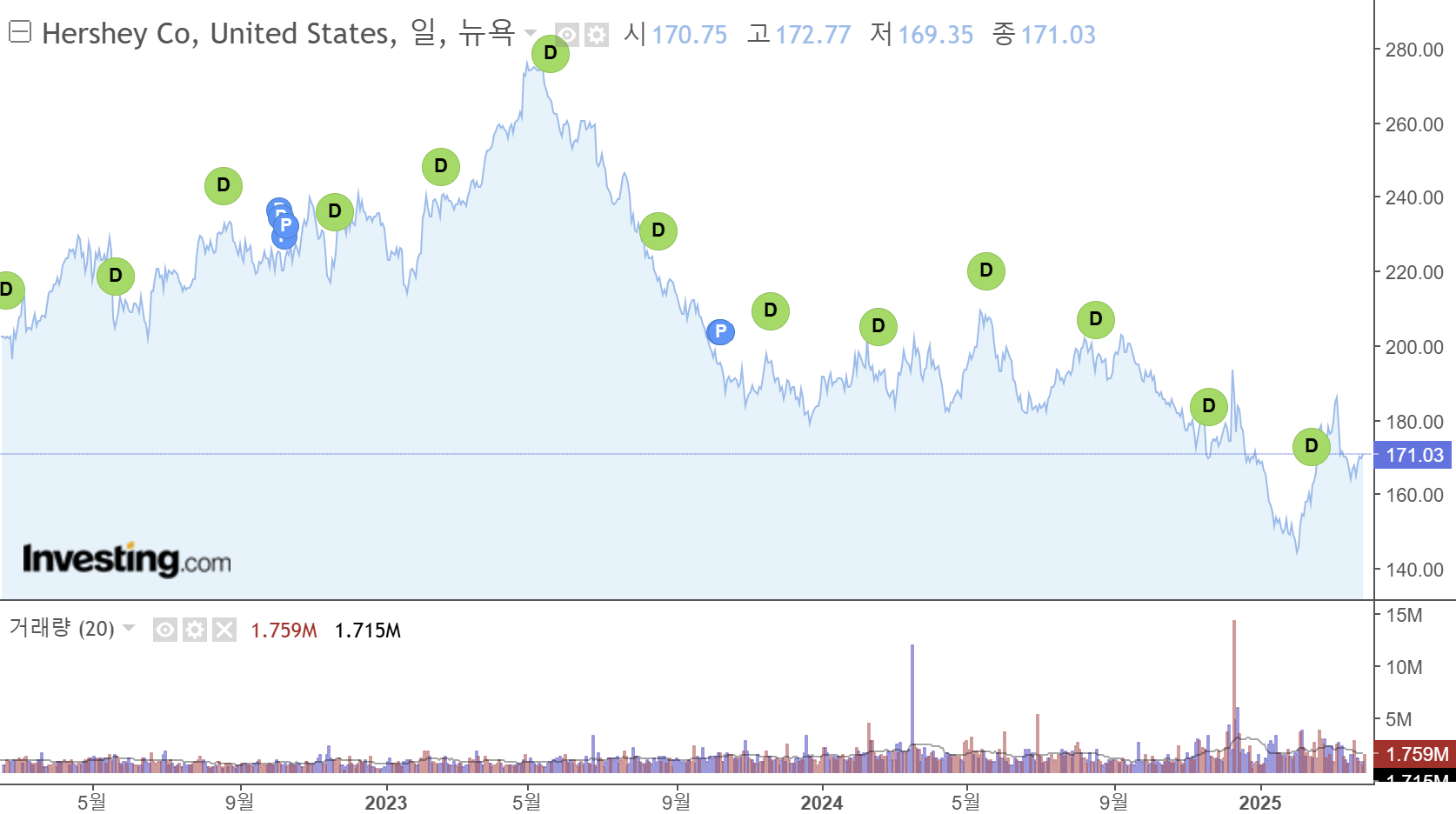Open settings gear for Hershey main series
This screenshot has width=1456, height=814.
597,35
